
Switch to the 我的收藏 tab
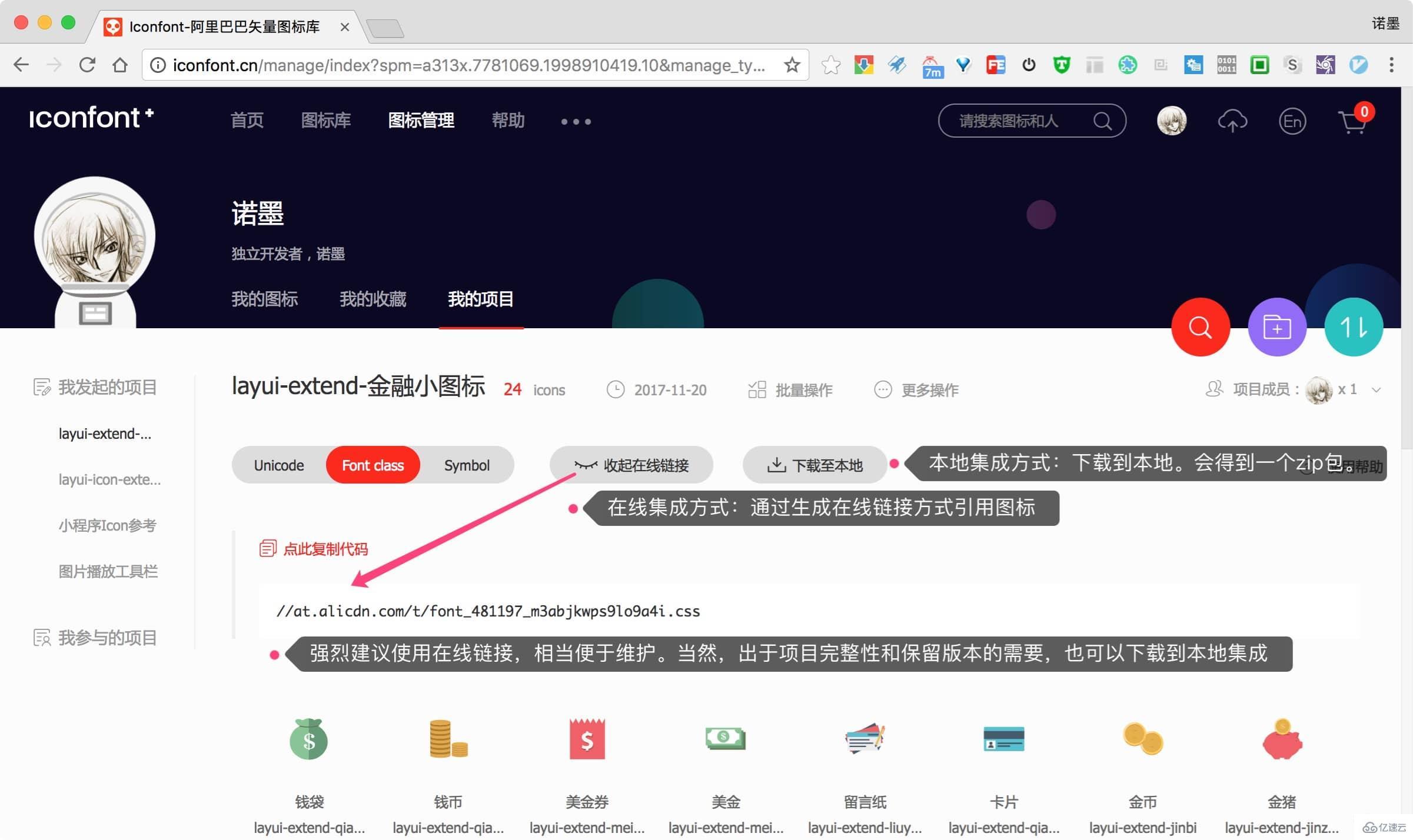pos(373,299)
